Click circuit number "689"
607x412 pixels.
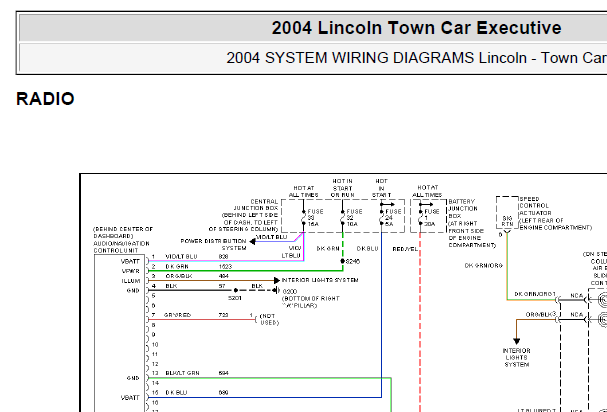point(223,393)
